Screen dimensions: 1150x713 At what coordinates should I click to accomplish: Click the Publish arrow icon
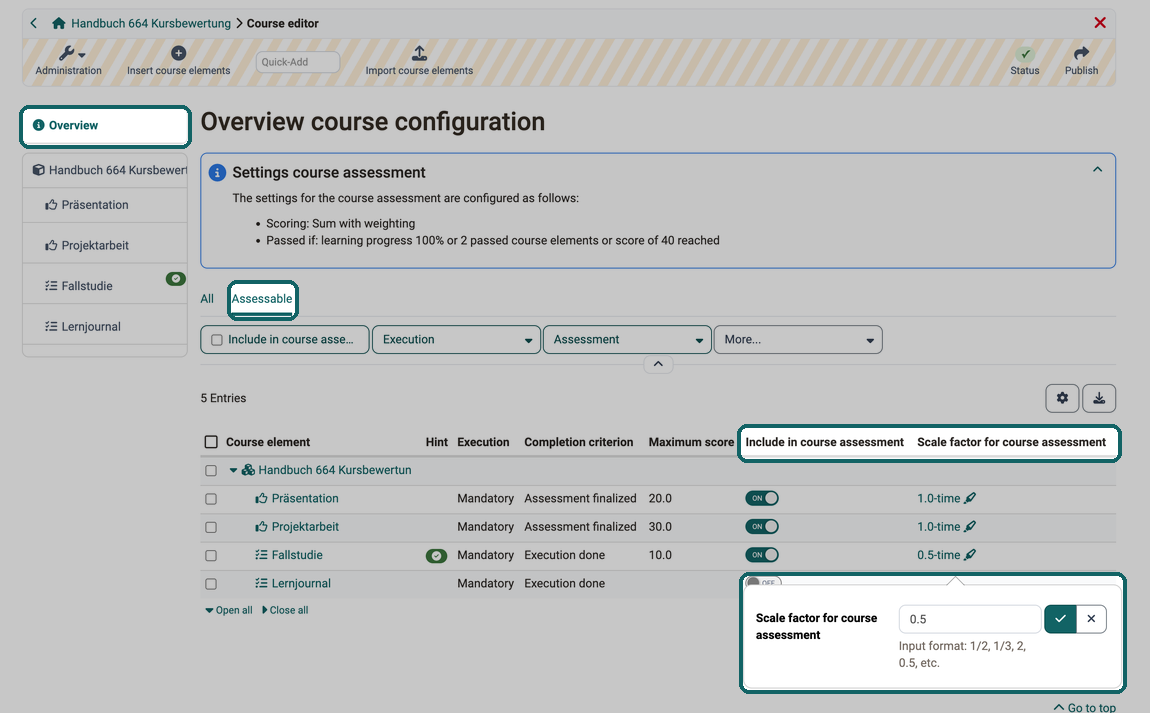click(x=1081, y=53)
